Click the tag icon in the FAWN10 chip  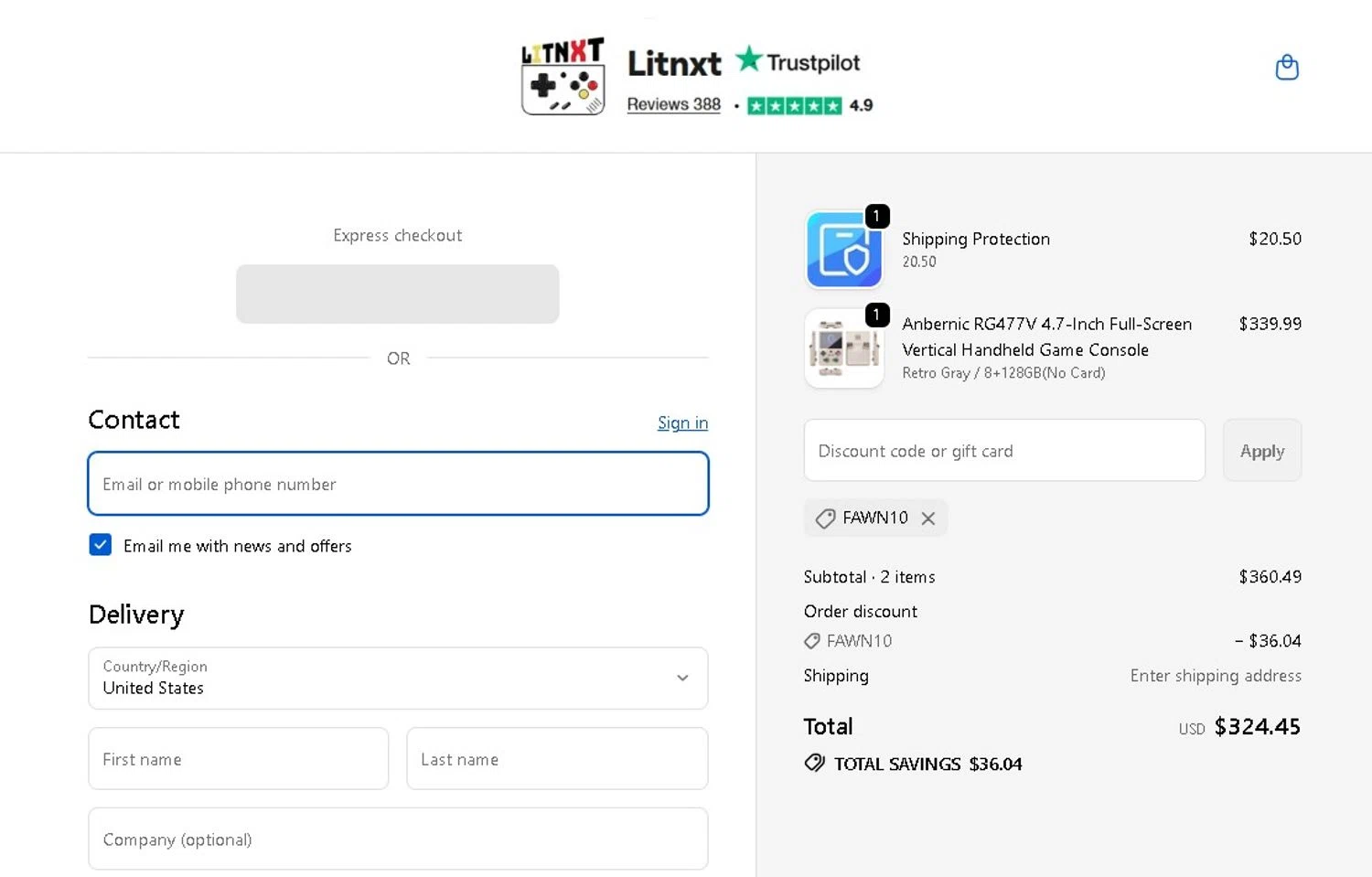[825, 519]
